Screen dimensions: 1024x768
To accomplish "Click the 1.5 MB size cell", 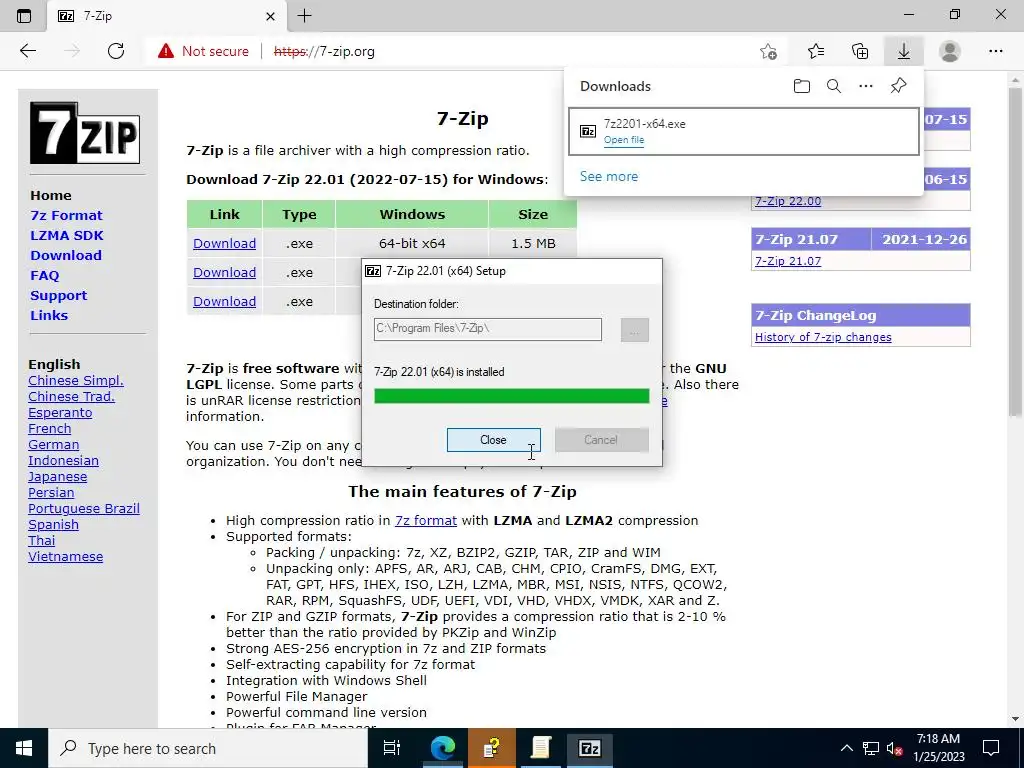I will (x=533, y=244).
